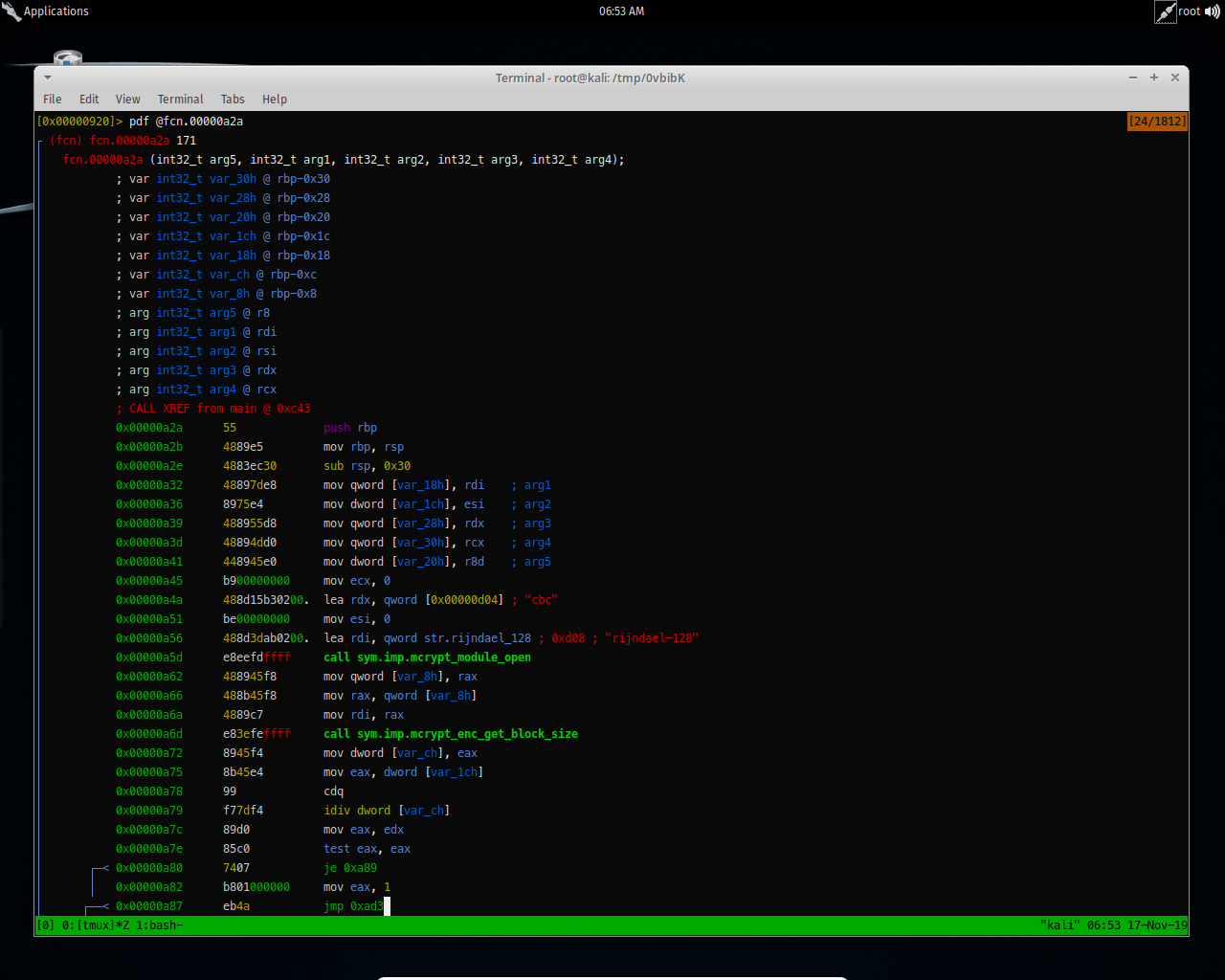Open the View menu
Image resolution: width=1225 pixels, height=980 pixels.
pyautogui.click(x=127, y=100)
